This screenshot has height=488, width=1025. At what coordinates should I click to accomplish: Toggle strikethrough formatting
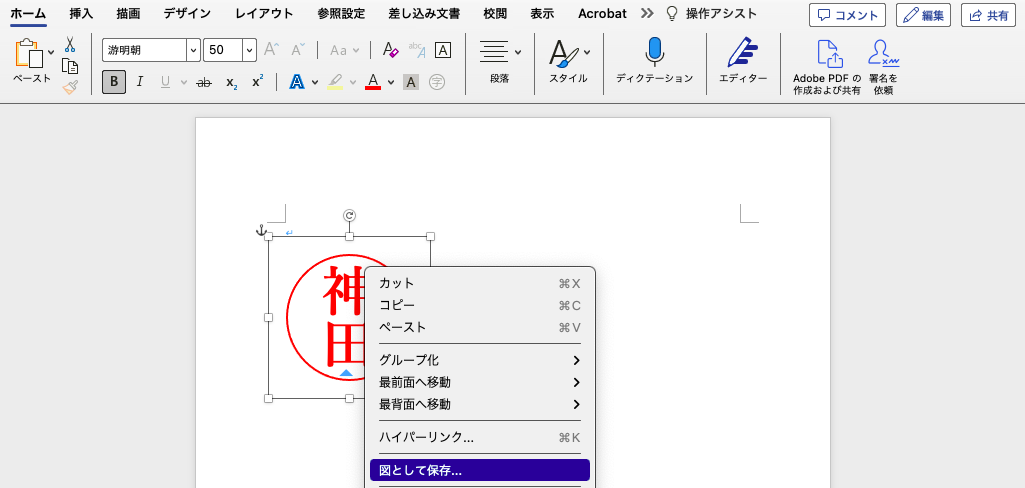204,82
